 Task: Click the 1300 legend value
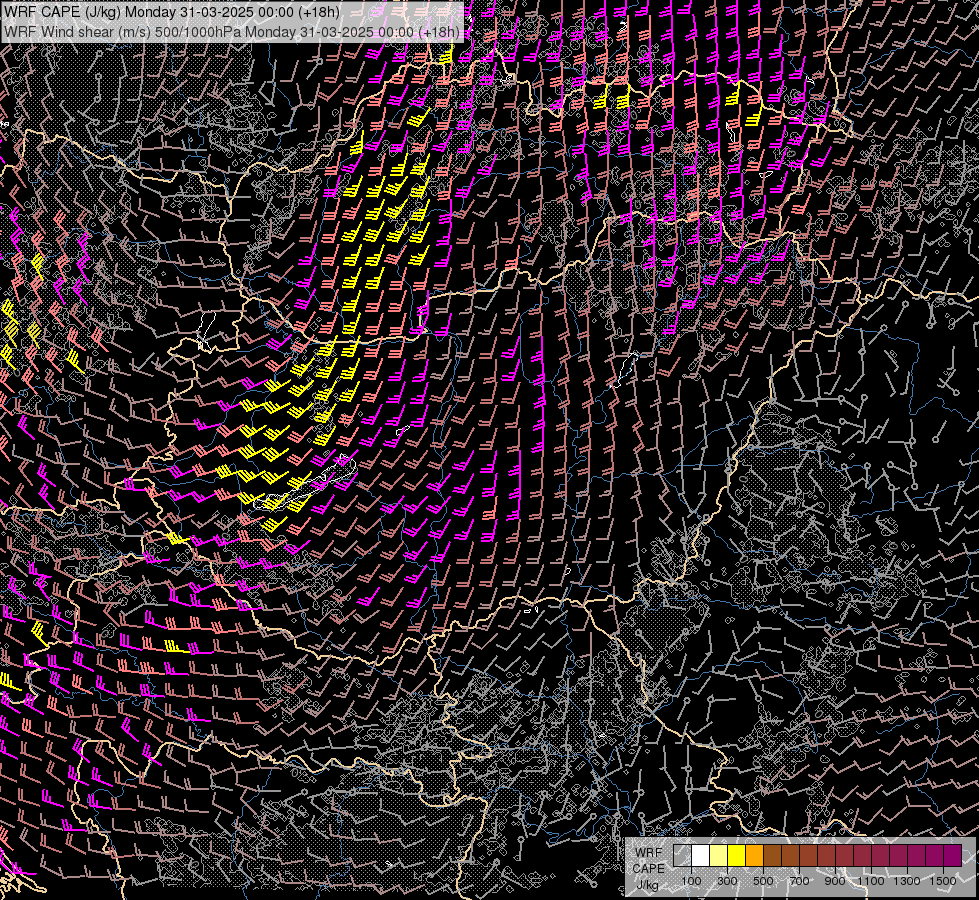coord(907,881)
